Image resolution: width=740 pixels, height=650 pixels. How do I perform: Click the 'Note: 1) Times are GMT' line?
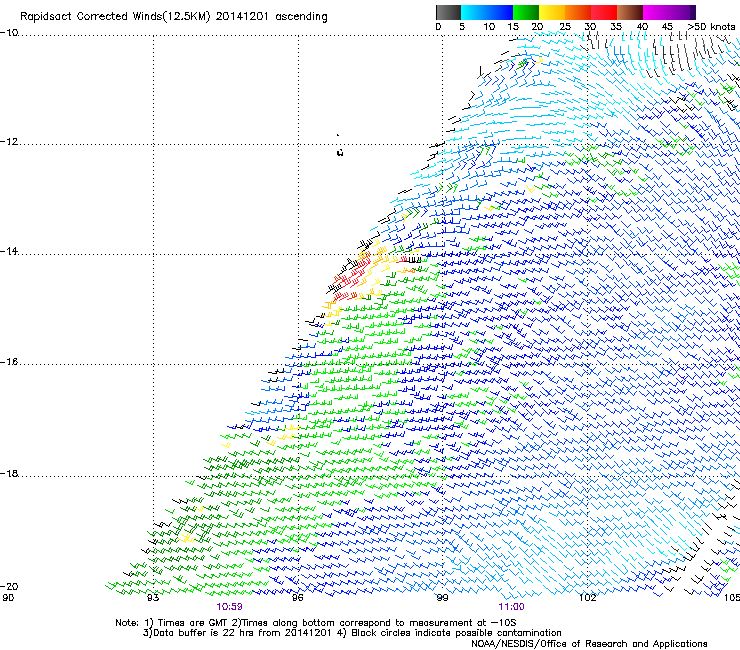[315, 623]
